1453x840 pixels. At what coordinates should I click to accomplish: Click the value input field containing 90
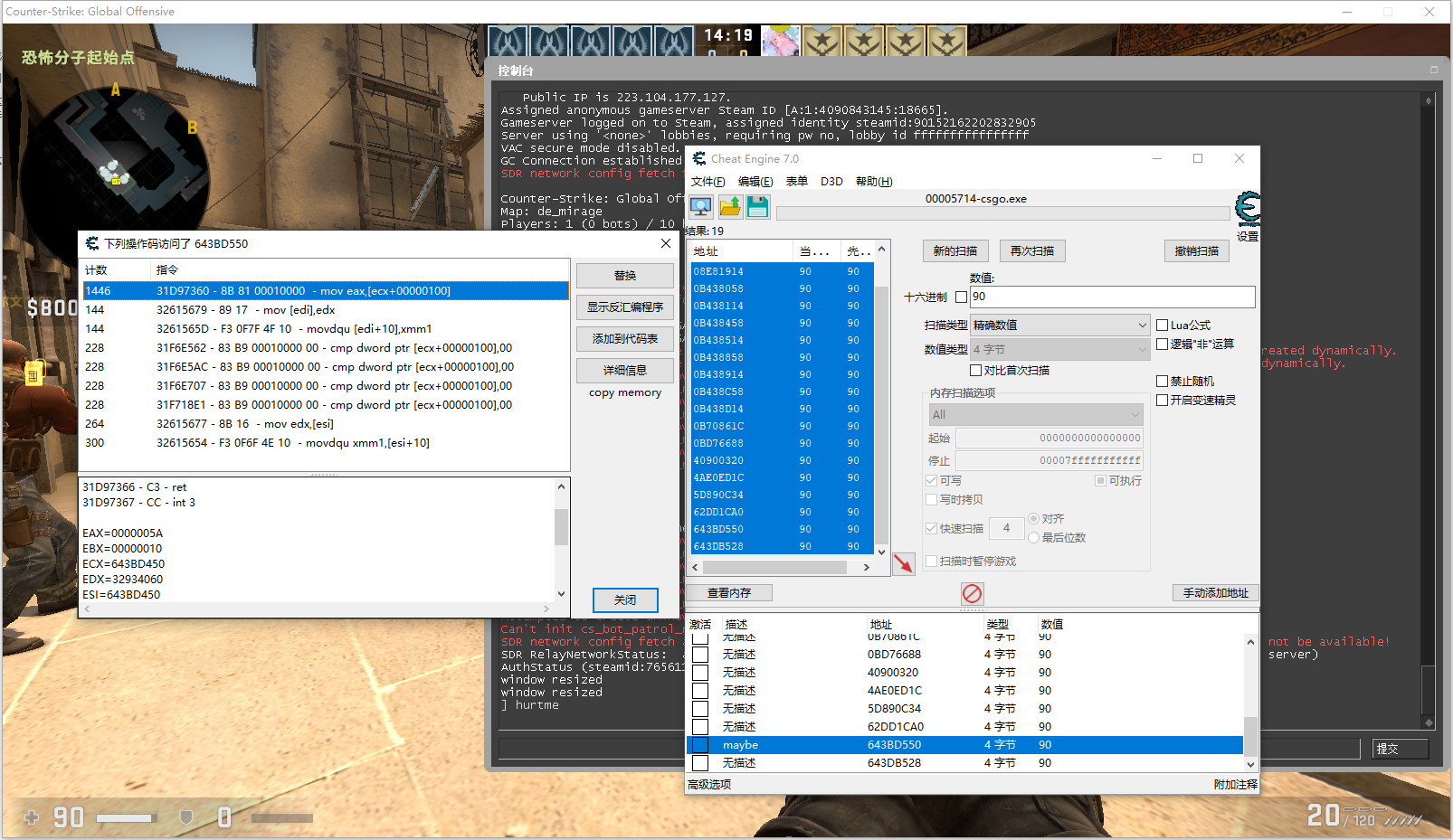pyautogui.click(x=1113, y=297)
